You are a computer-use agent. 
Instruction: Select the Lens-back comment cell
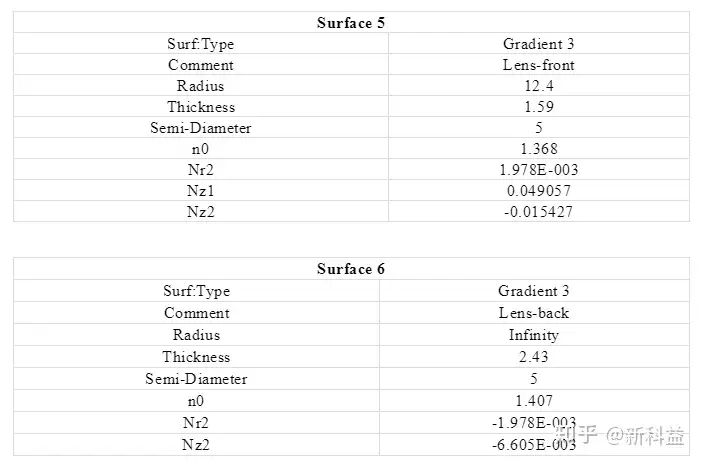click(x=534, y=313)
